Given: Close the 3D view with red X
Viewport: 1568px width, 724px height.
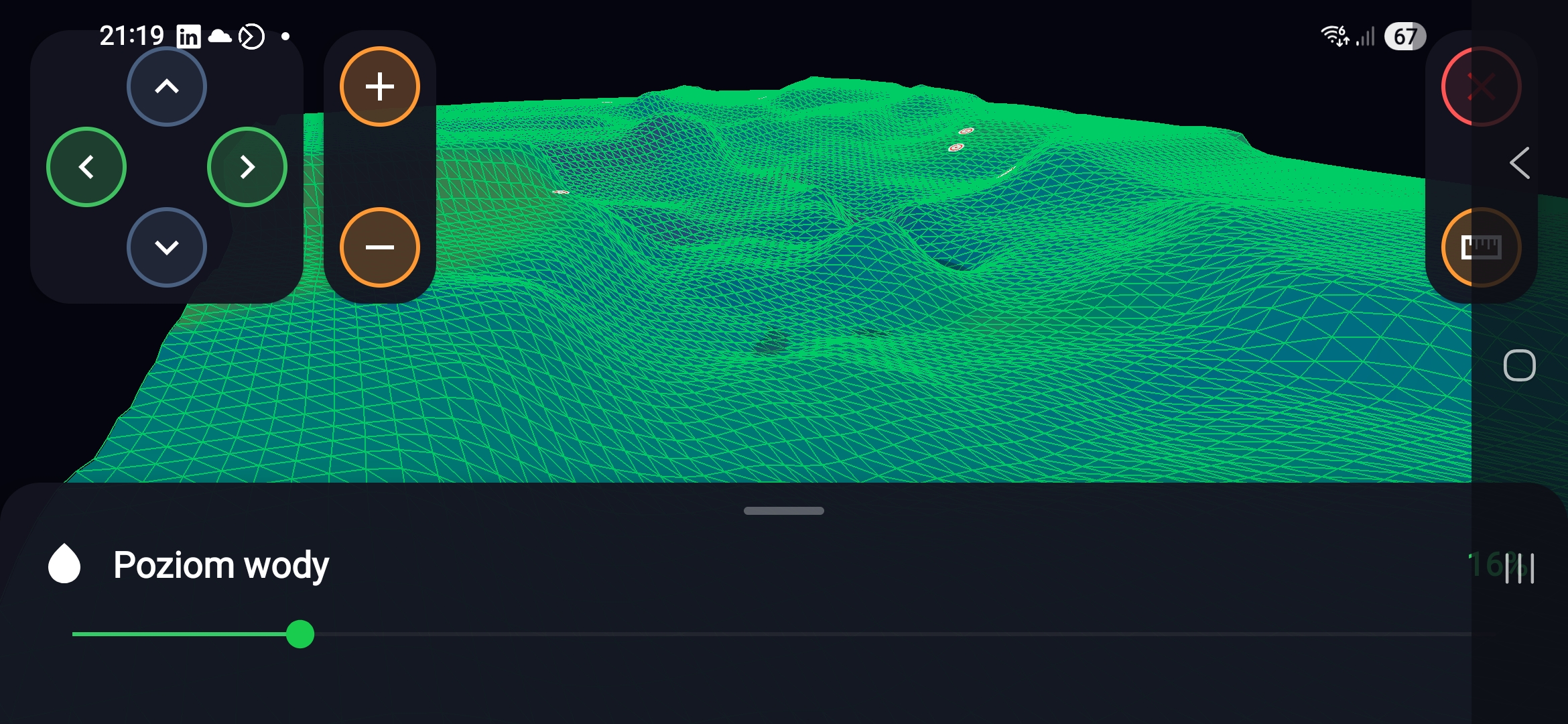Looking at the screenshot, I should (1481, 86).
